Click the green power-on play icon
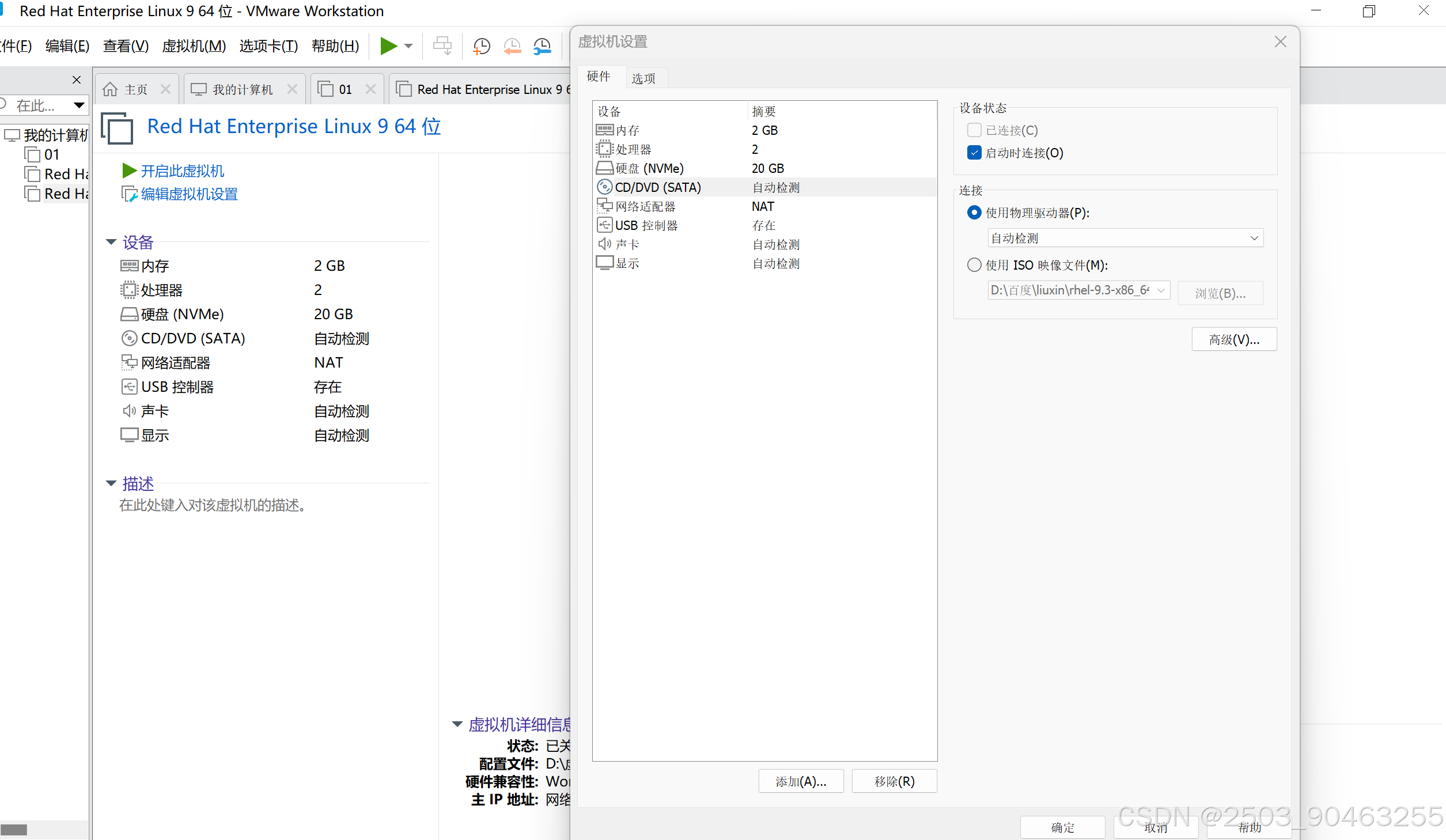The image size is (1446, 840). click(x=389, y=46)
